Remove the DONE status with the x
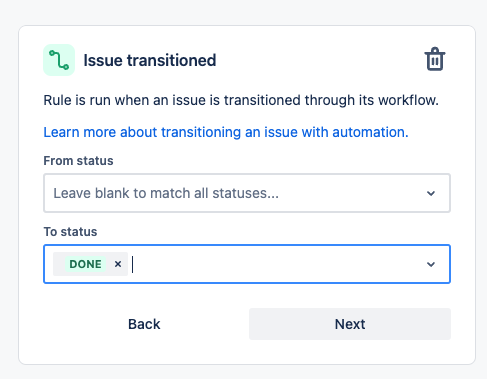487x379 pixels. click(118, 264)
